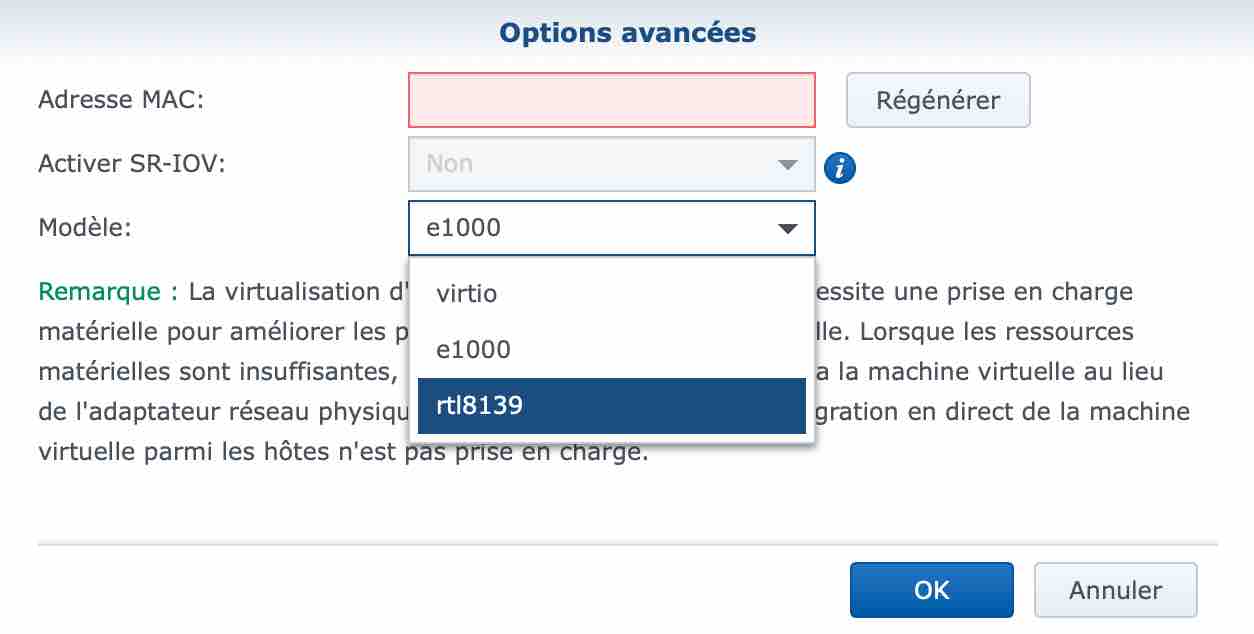This screenshot has height=634, width=1254.
Task: Click the Options avancées title
Action: [x=627, y=33]
